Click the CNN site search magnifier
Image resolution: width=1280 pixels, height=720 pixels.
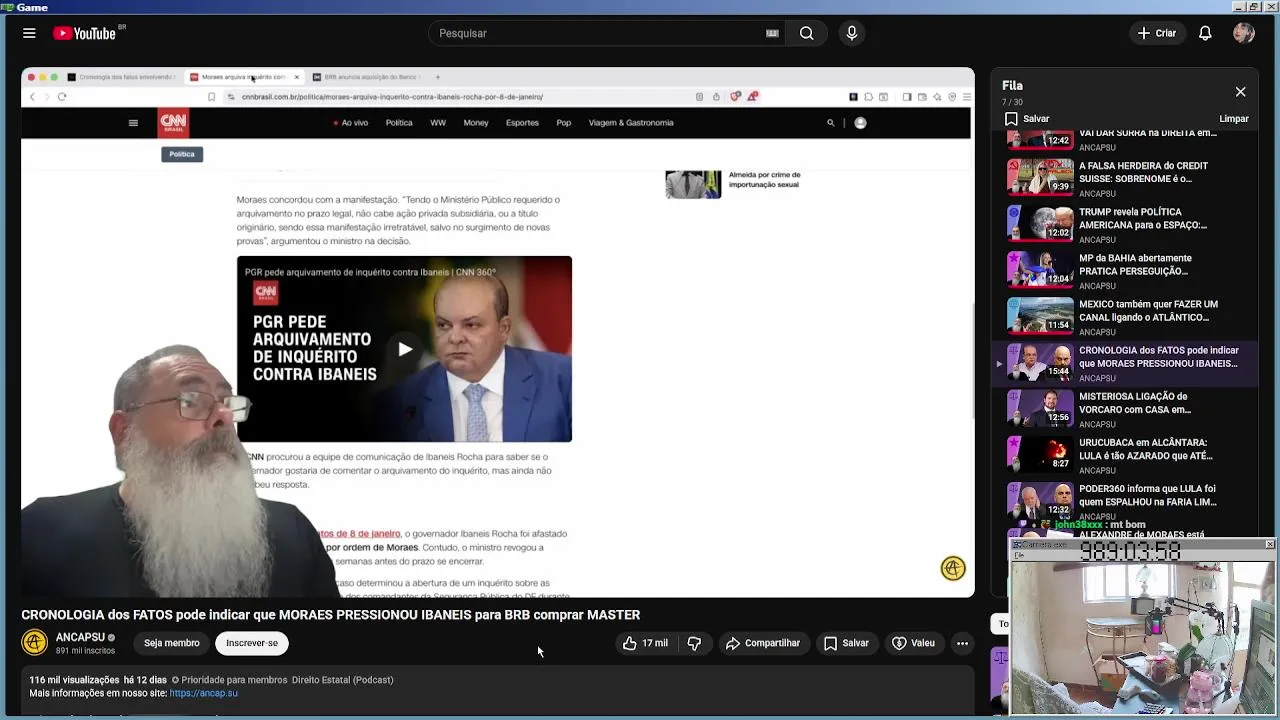click(x=830, y=123)
